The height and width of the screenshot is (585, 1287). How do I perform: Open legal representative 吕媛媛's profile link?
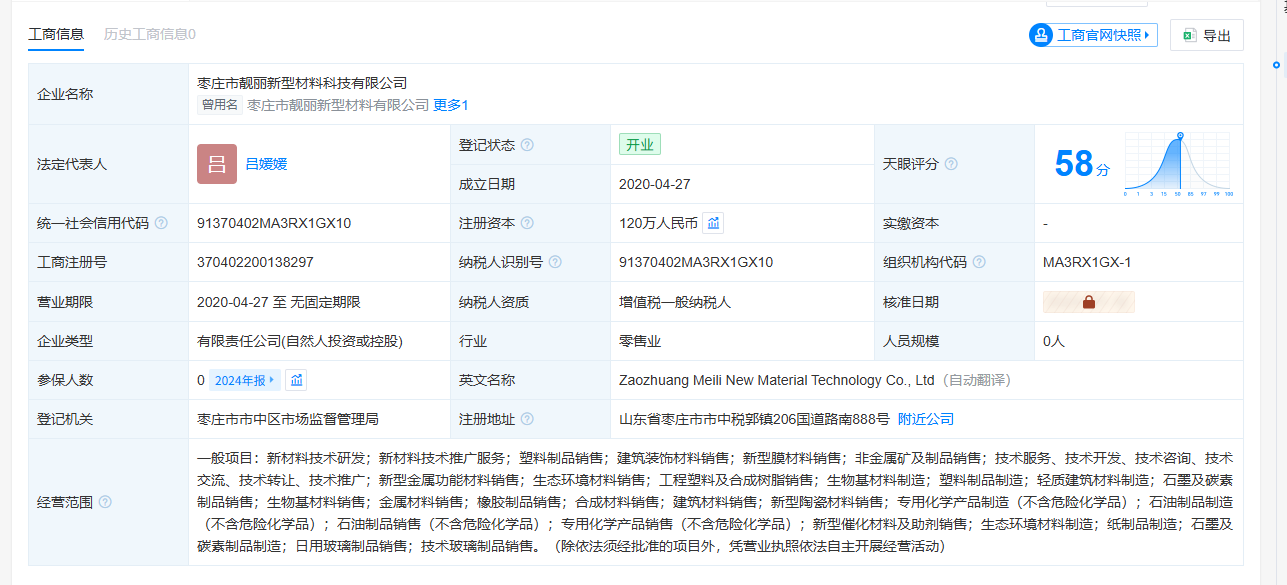[266, 164]
